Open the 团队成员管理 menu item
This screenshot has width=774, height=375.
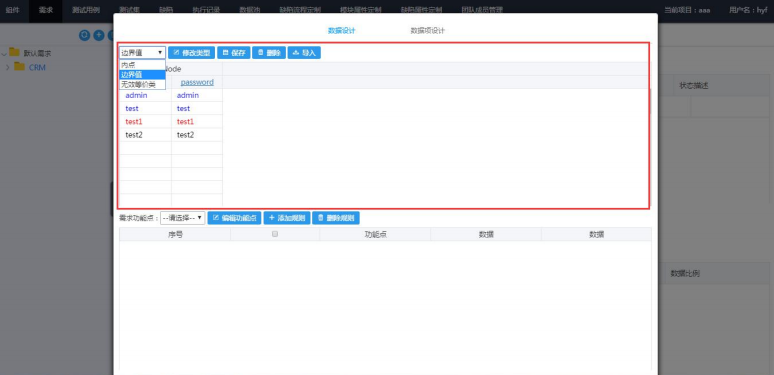click(x=482, y=10)
